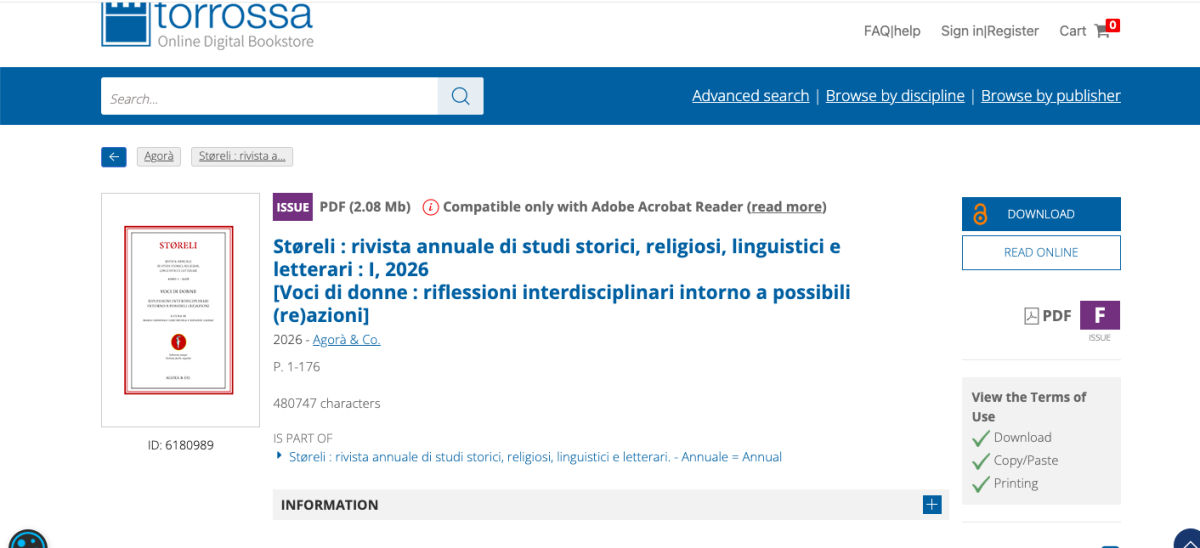The height and width of the screenshot is (548, 1200).
Task: Click the info icon beside compatibility notice
Action: pos(430,207)
